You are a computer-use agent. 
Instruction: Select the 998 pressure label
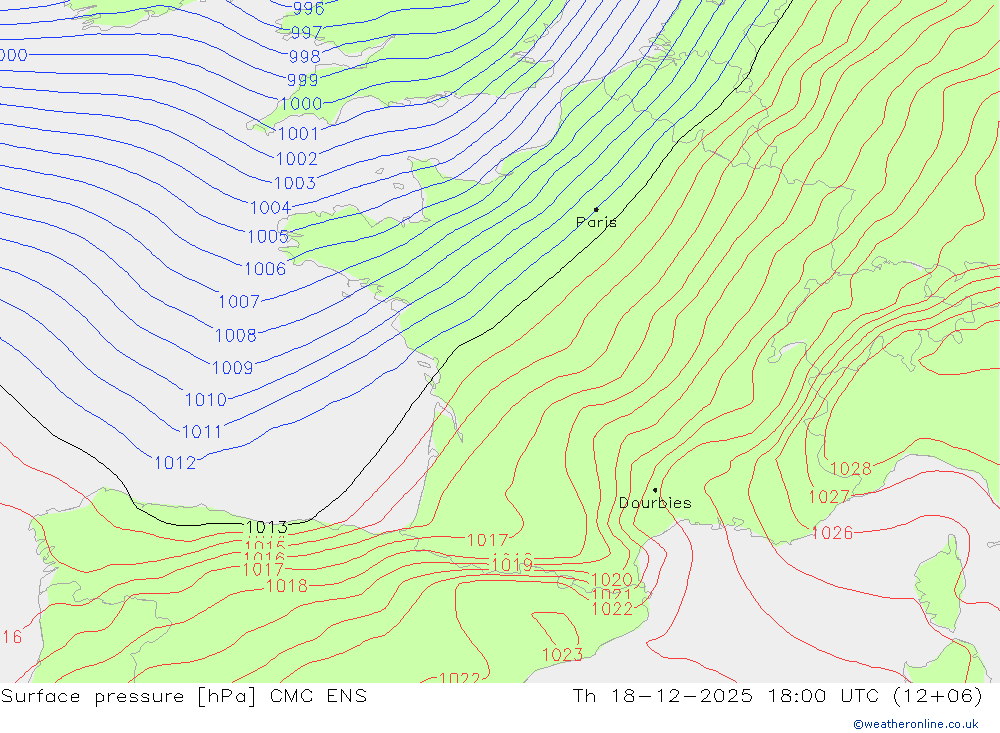305,57
